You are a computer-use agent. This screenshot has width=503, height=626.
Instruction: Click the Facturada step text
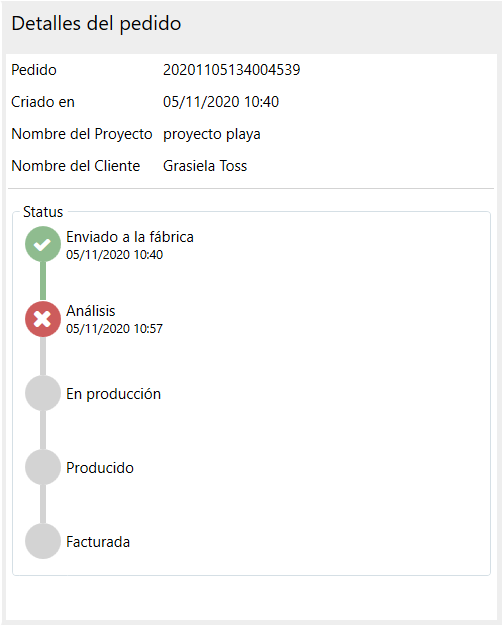(98, 542)
